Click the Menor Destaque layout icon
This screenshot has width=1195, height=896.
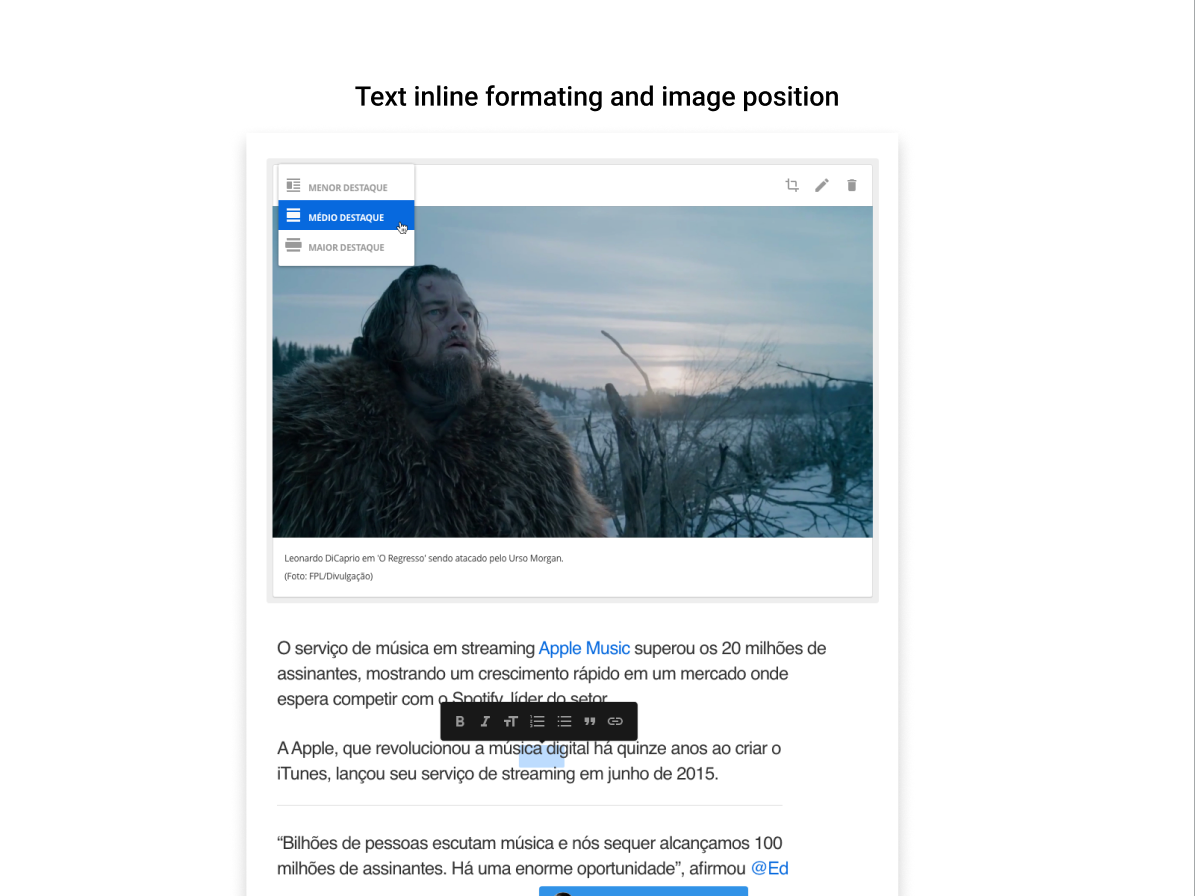point(293,186)
